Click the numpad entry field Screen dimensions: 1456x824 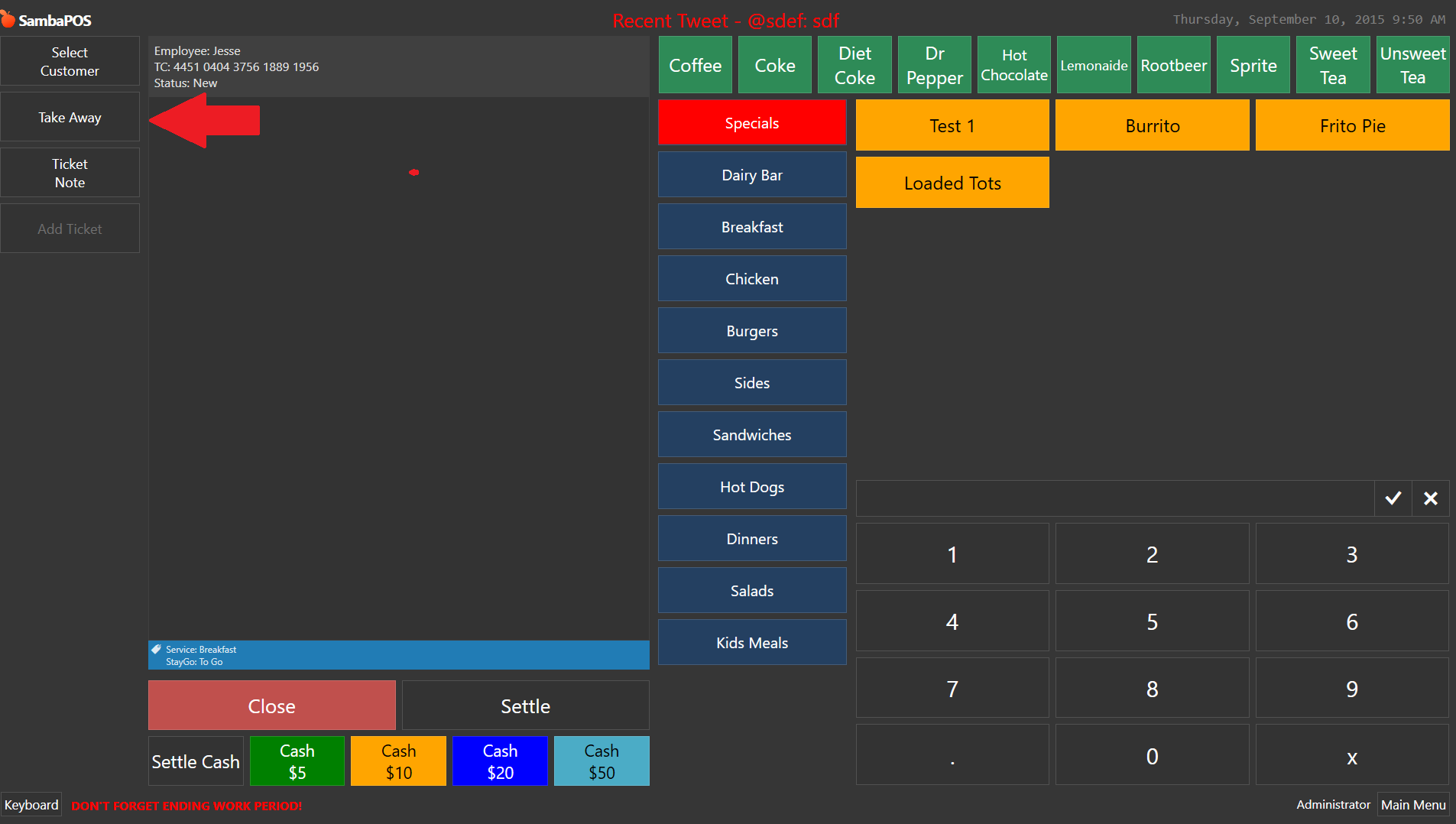(x=1114, y=498)
